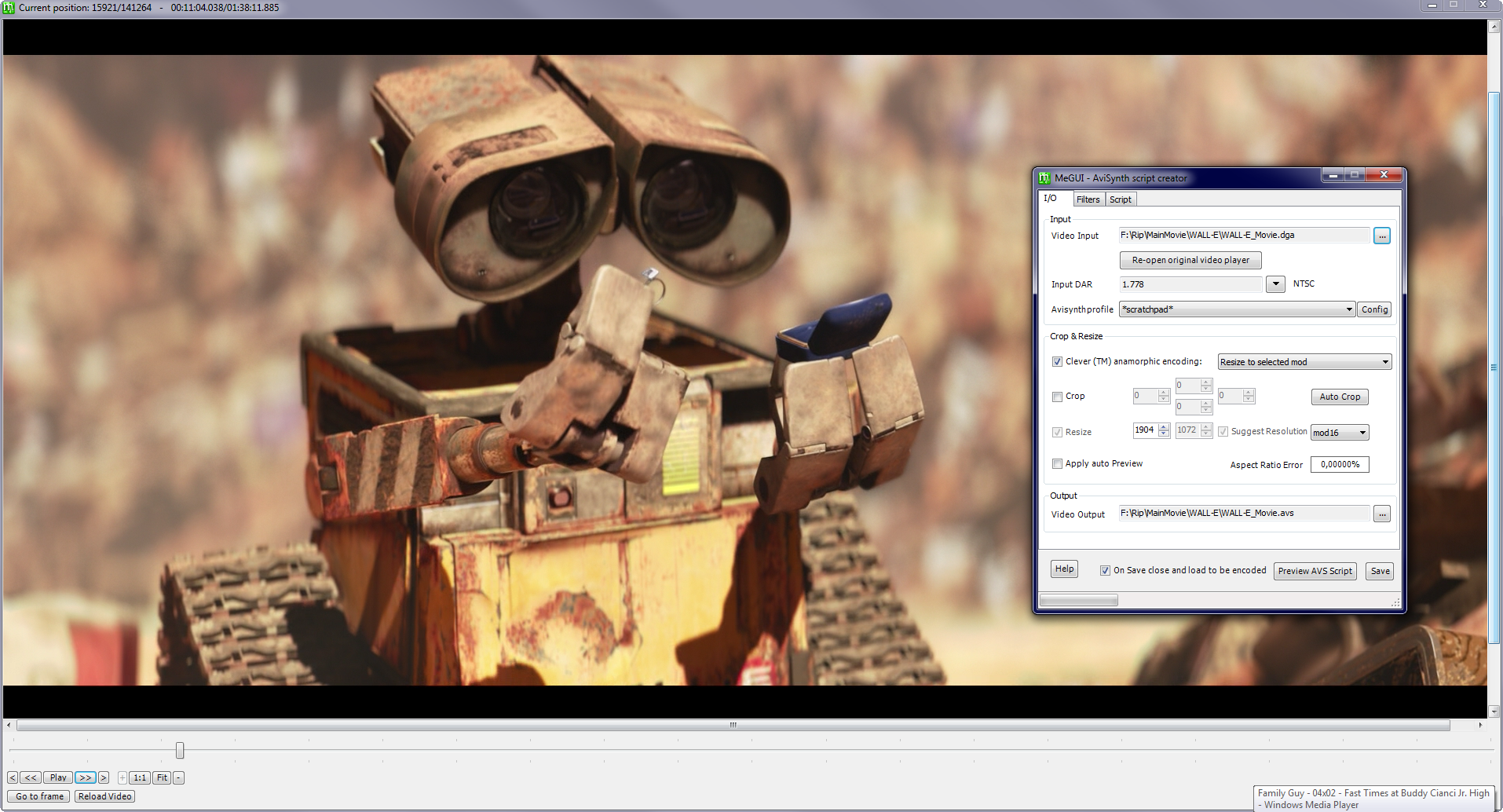The height and width of the screenshot is (812, 1503).
Task: Zoom in with the + button
Action: pos(123,777)
